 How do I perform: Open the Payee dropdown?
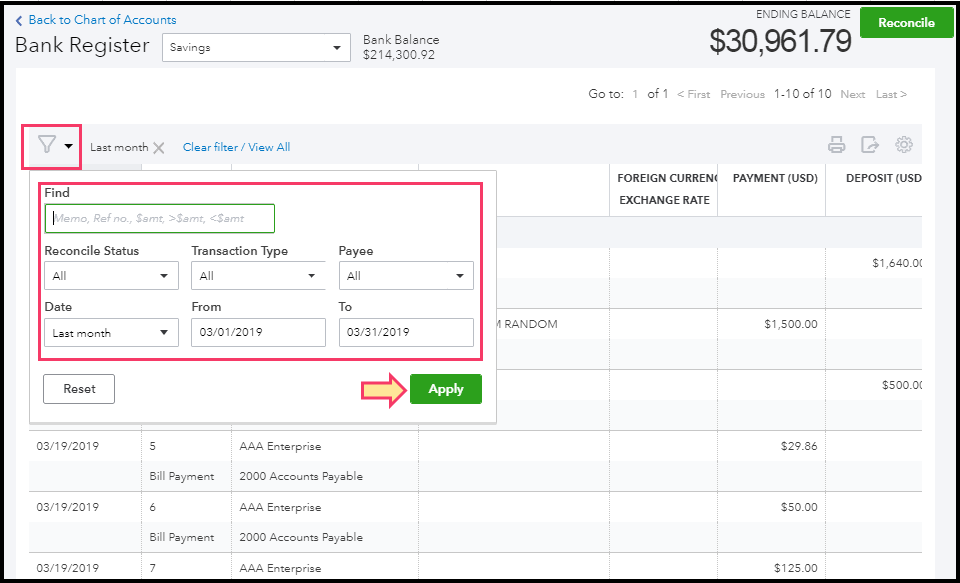pyautogui.click(x=405, y=275)
